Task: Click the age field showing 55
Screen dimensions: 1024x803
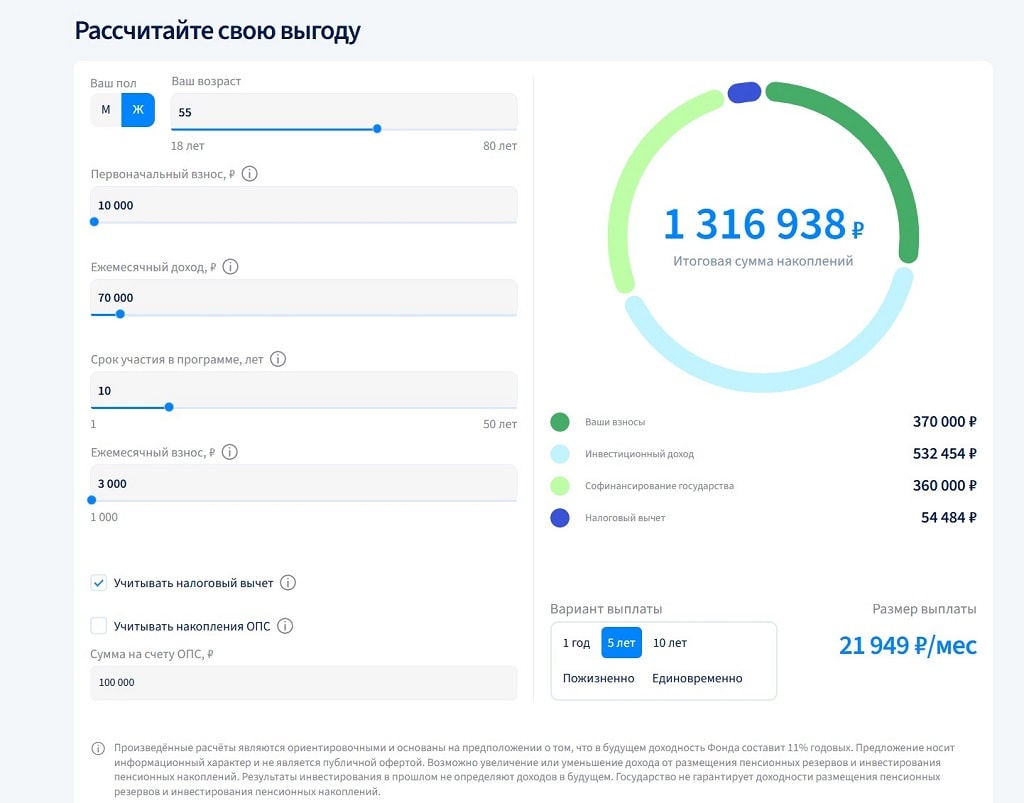Action: (344, 112)
